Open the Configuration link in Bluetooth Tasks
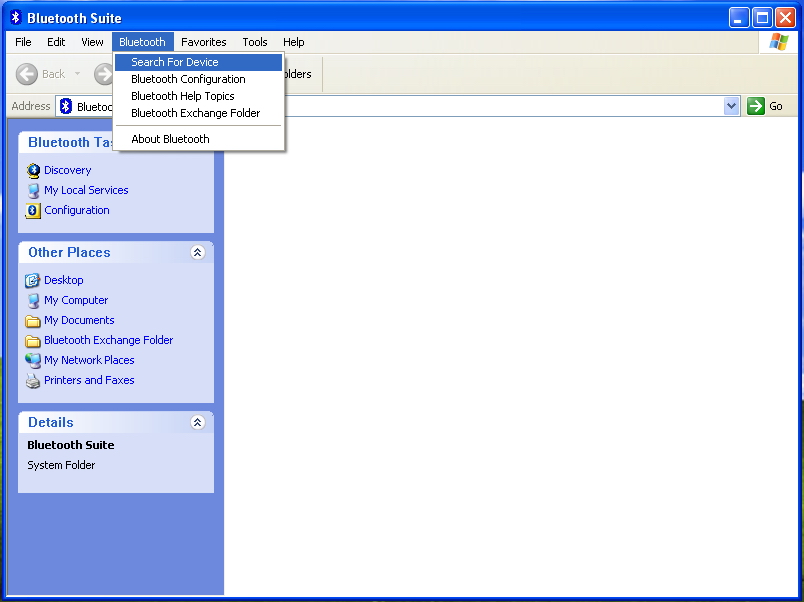Viewport: 804px width, 602px height. click(77, 210)
